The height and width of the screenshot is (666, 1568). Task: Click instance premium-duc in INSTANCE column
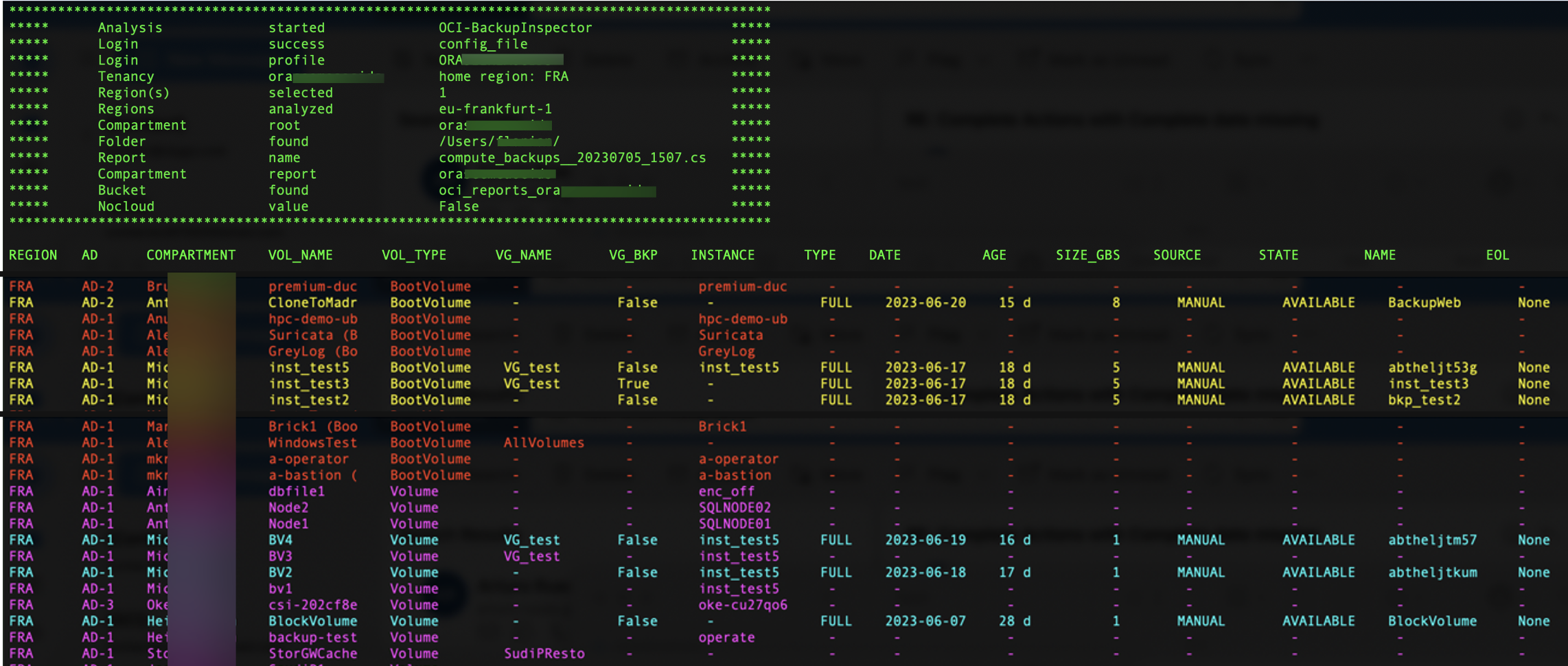(743, 286)
